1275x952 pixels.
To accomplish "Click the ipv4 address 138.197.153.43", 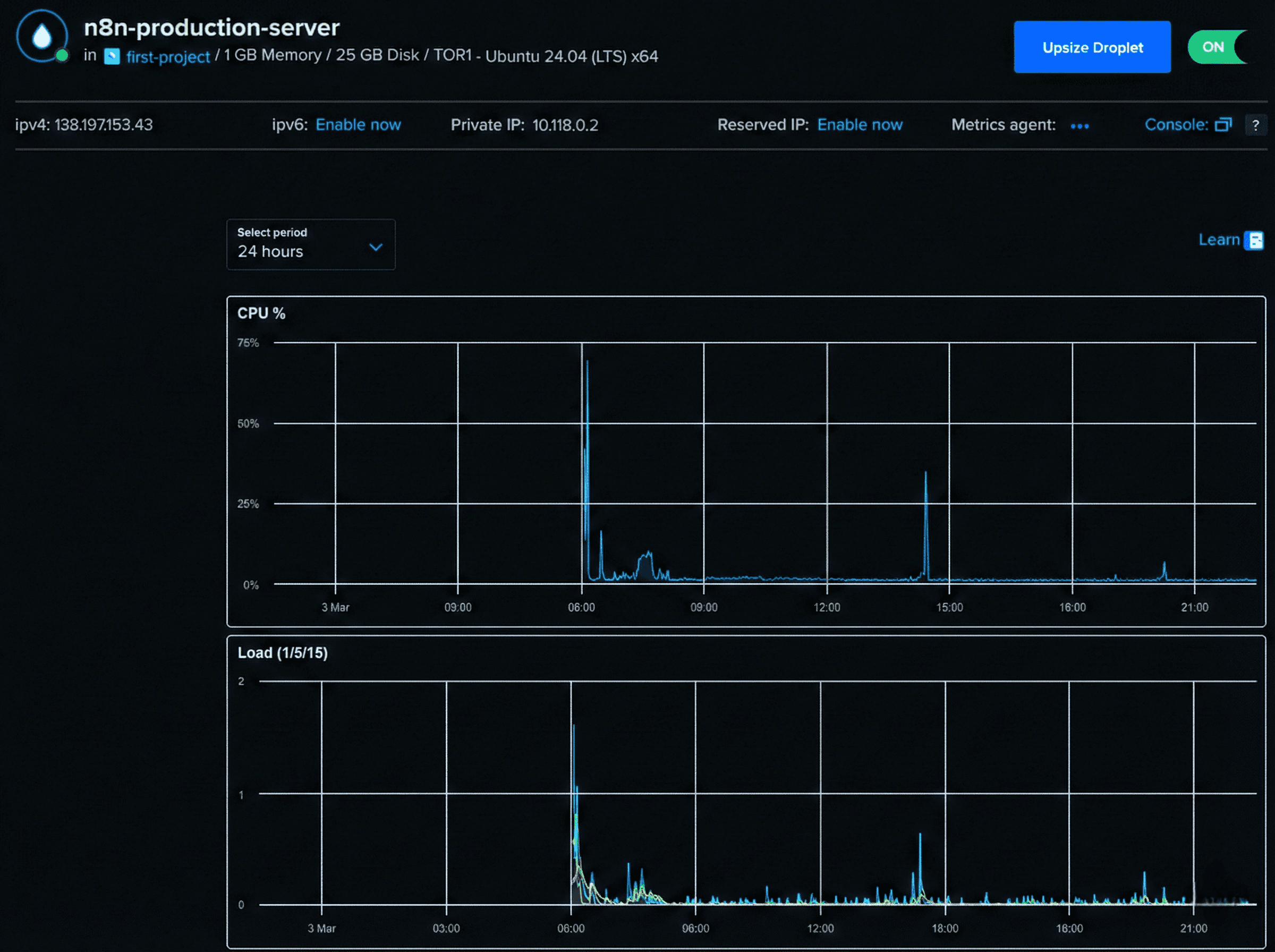I will [x=104, y=125].
